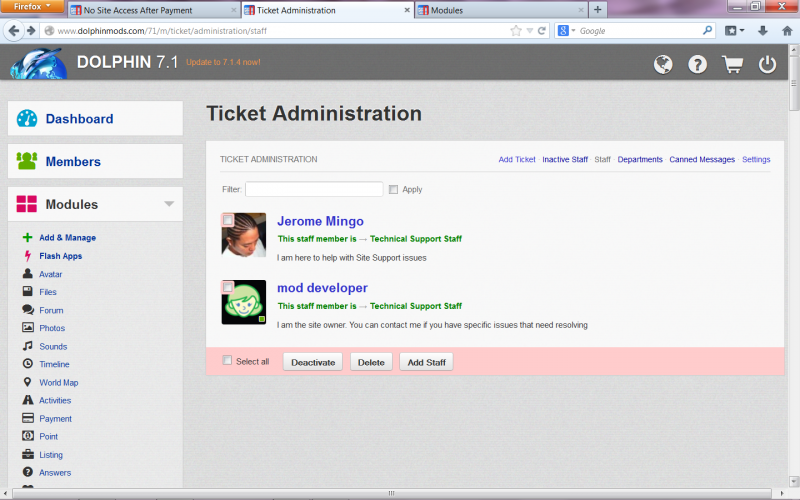Select the mod developer staff checkbox
The height and width of the screenshot is (500, 800).
point(228,287)
